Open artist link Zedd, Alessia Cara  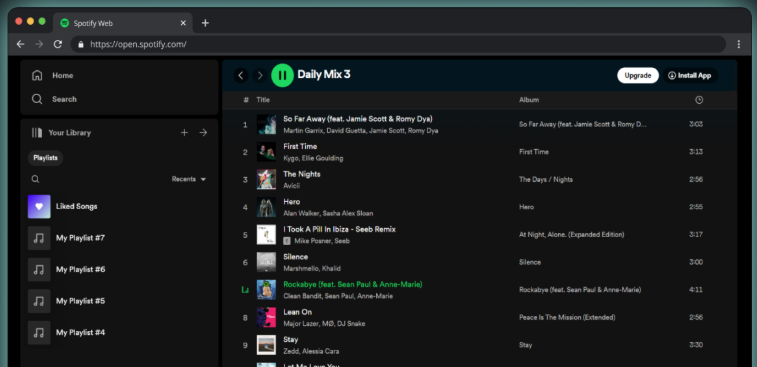point(311,351)
